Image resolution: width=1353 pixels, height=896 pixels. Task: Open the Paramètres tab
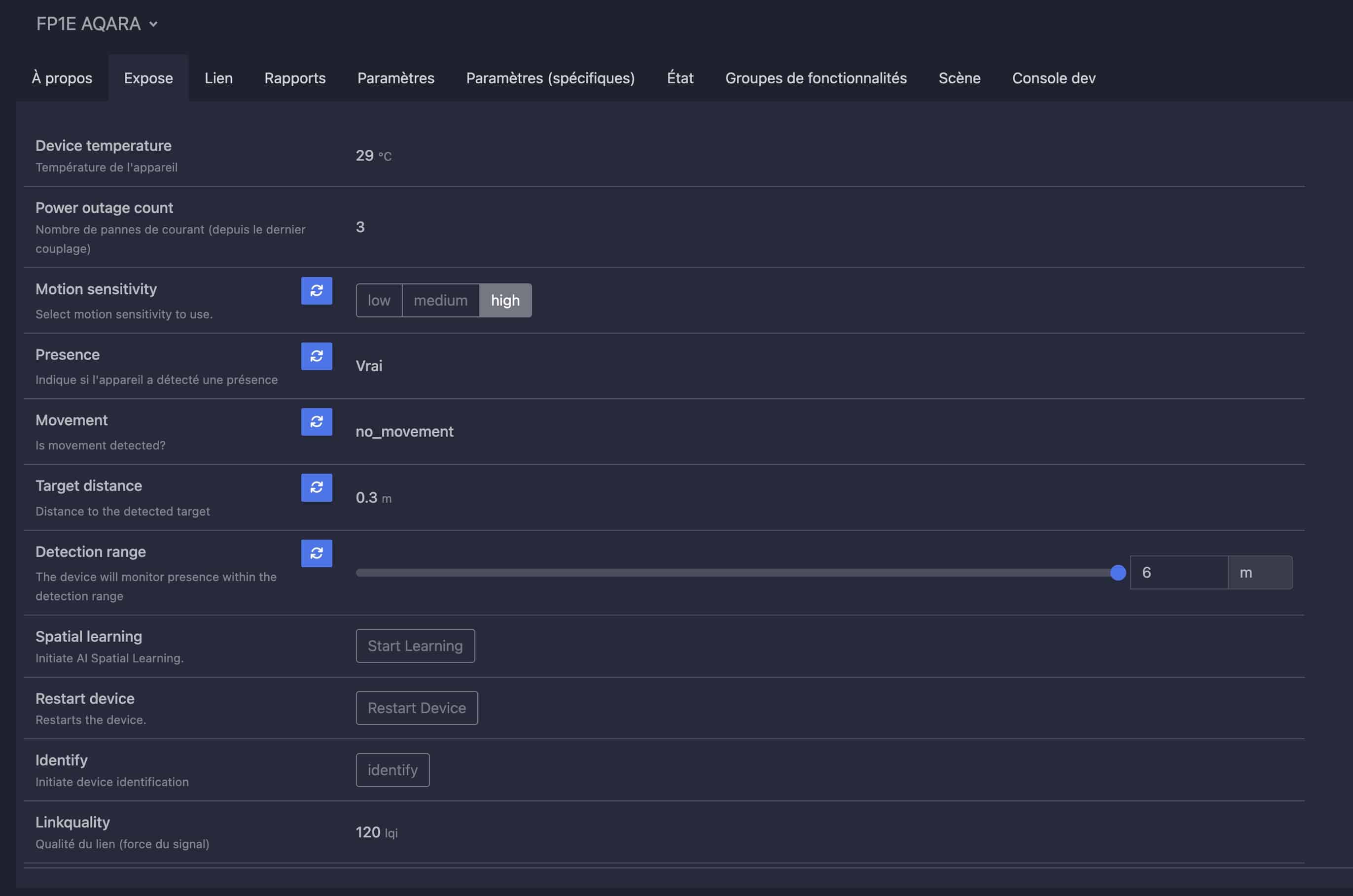(x=395, y=78)
